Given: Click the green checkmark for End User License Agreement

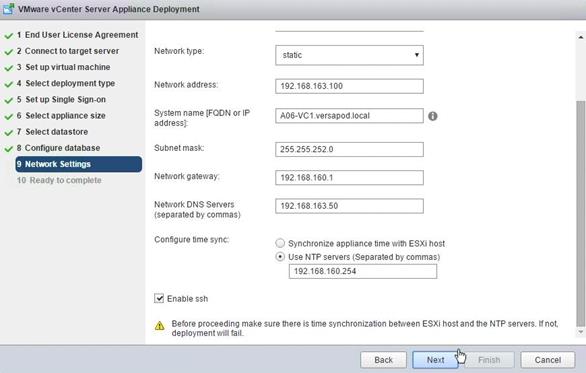Looking at the screenshot, I should (x=9, y=36).
